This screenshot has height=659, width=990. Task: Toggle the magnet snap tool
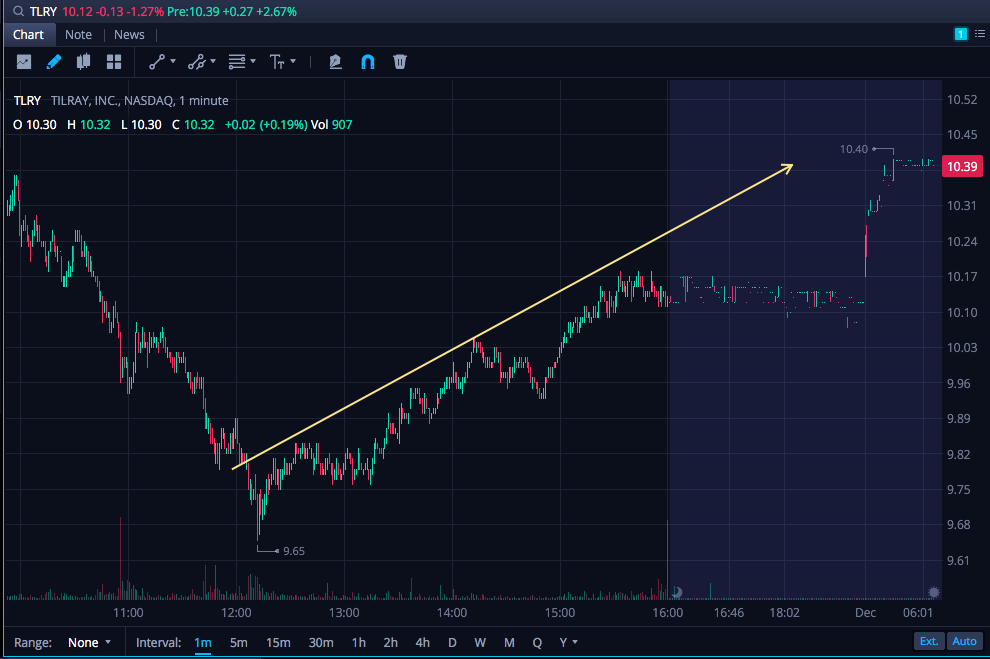click(x=367, y=62)
